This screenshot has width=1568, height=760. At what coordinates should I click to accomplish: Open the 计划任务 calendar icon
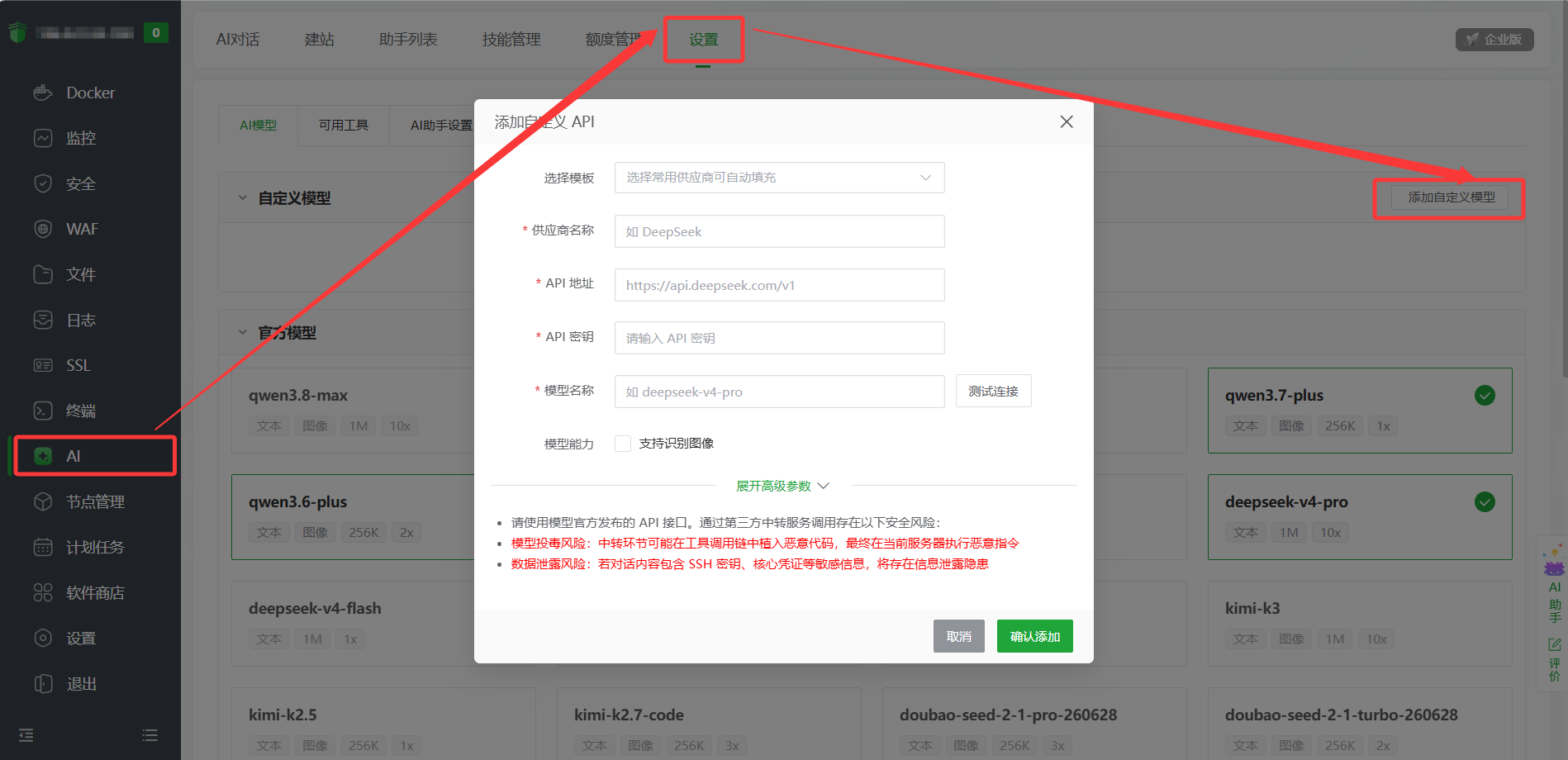click(x=43, y=547)
